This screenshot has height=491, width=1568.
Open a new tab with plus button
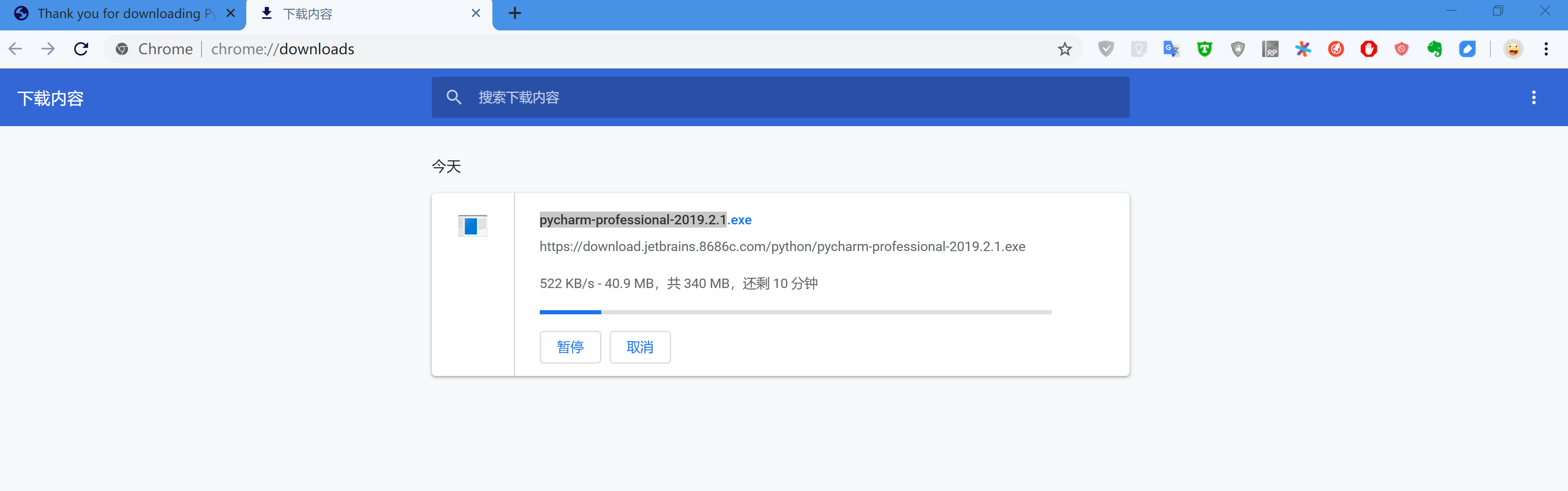tap(514, 13)
